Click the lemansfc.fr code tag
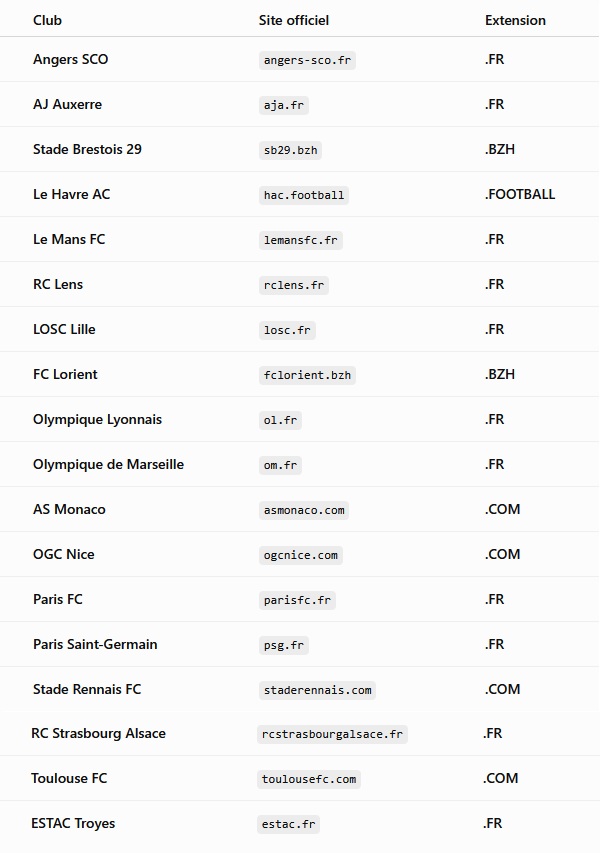 (x=301, y=240)
